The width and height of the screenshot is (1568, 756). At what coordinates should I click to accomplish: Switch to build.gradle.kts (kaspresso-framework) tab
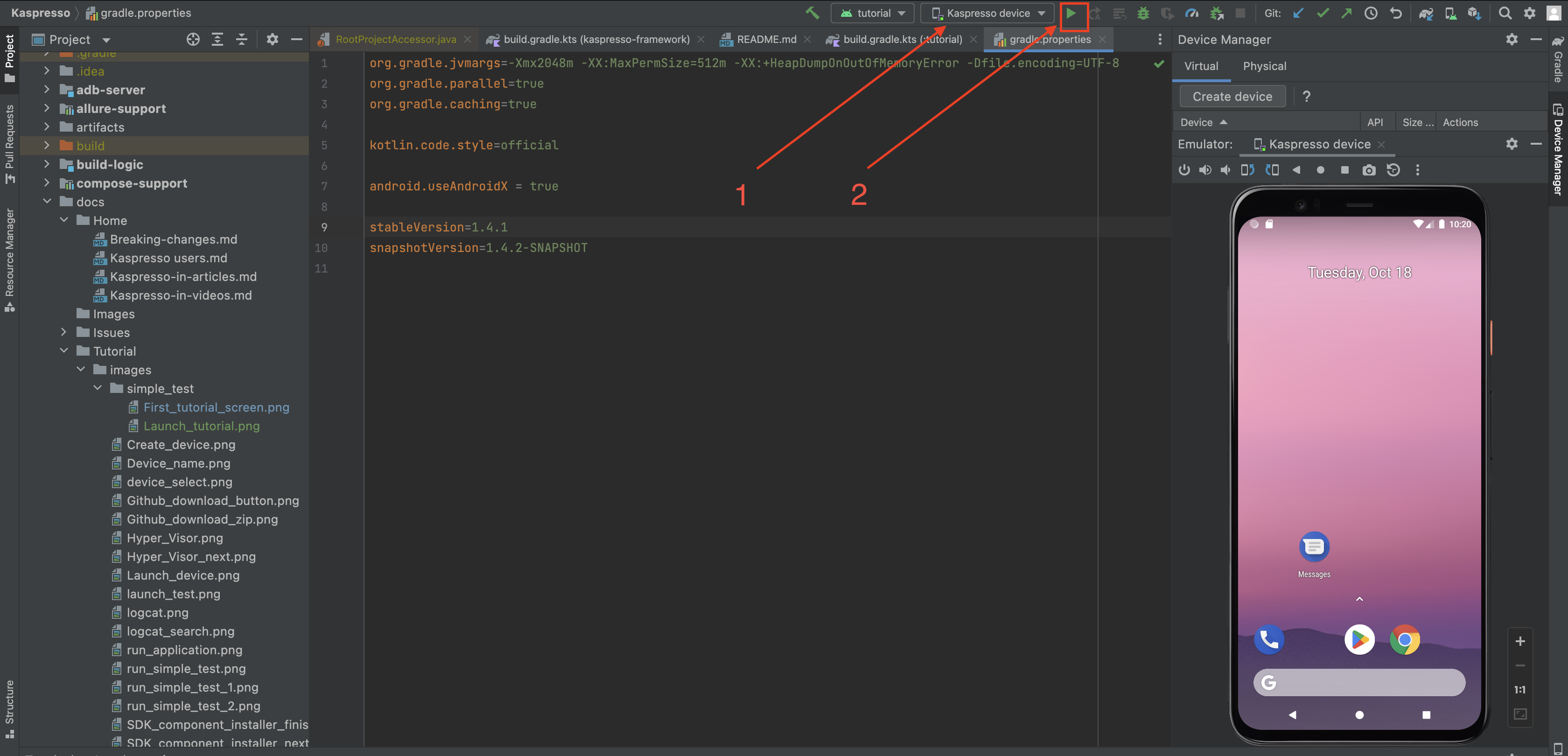pyautogui.click(x=595, y=40)
